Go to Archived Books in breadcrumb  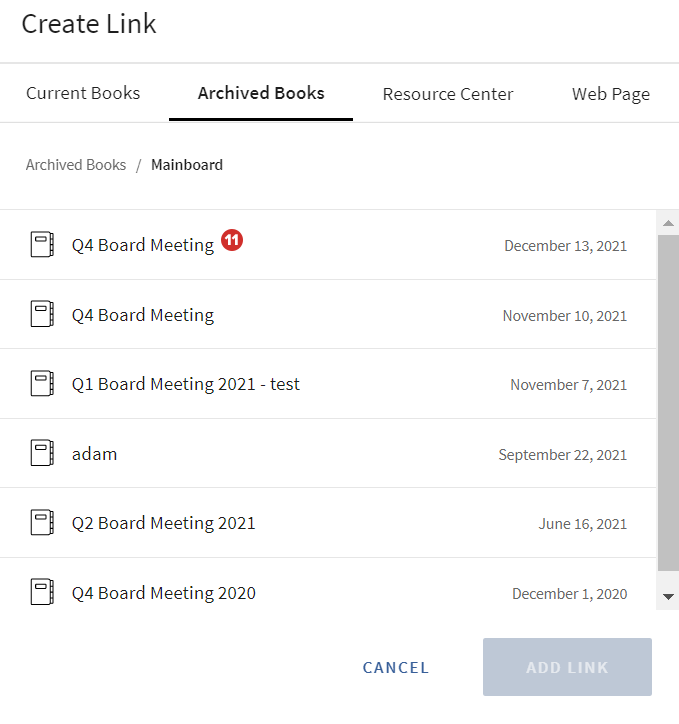[x=76, y=165]
